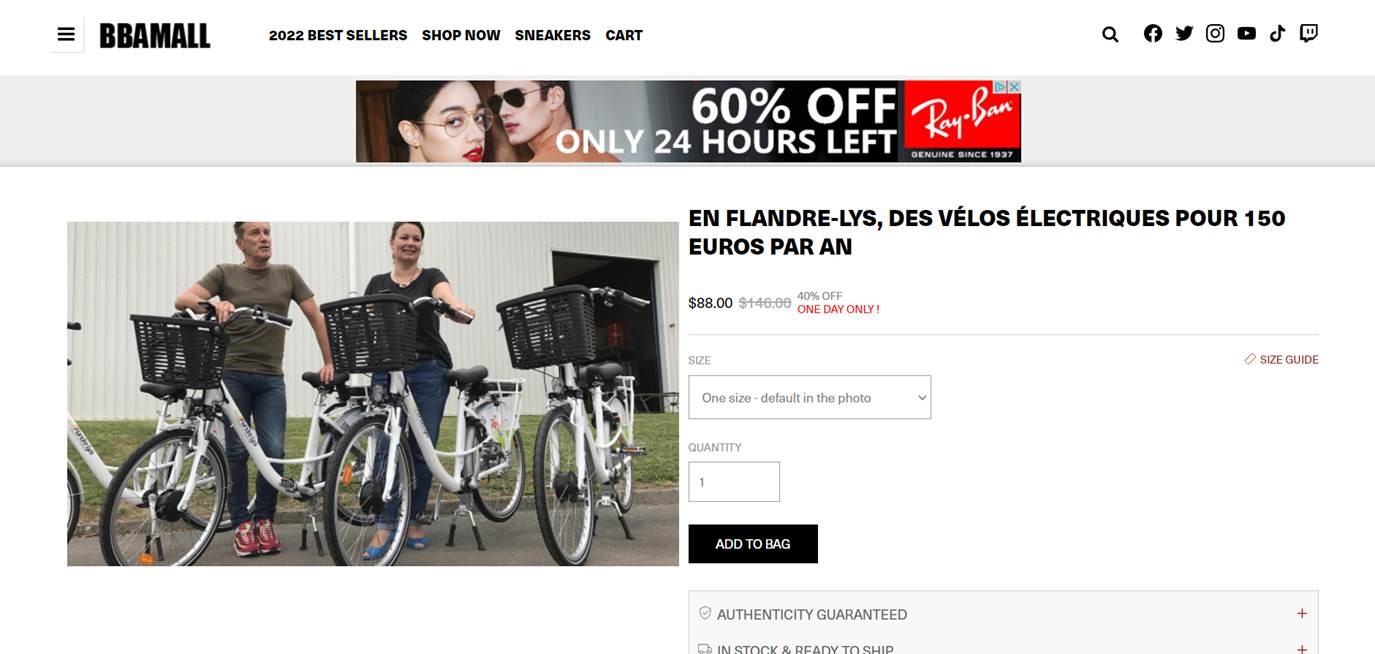Close the Ray-Ban ad banner

(1013, 87)
